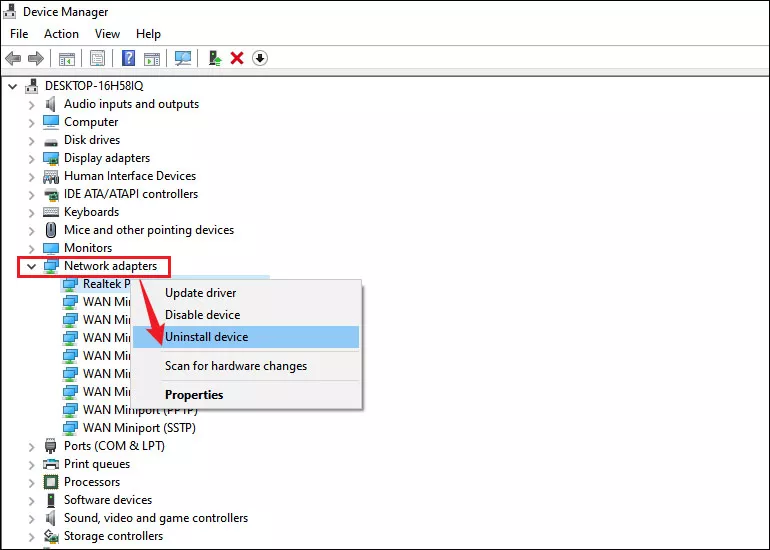Click the red X uninstall toolbar icon
This screenshot has width=770, height=550.
pos(237,58)
